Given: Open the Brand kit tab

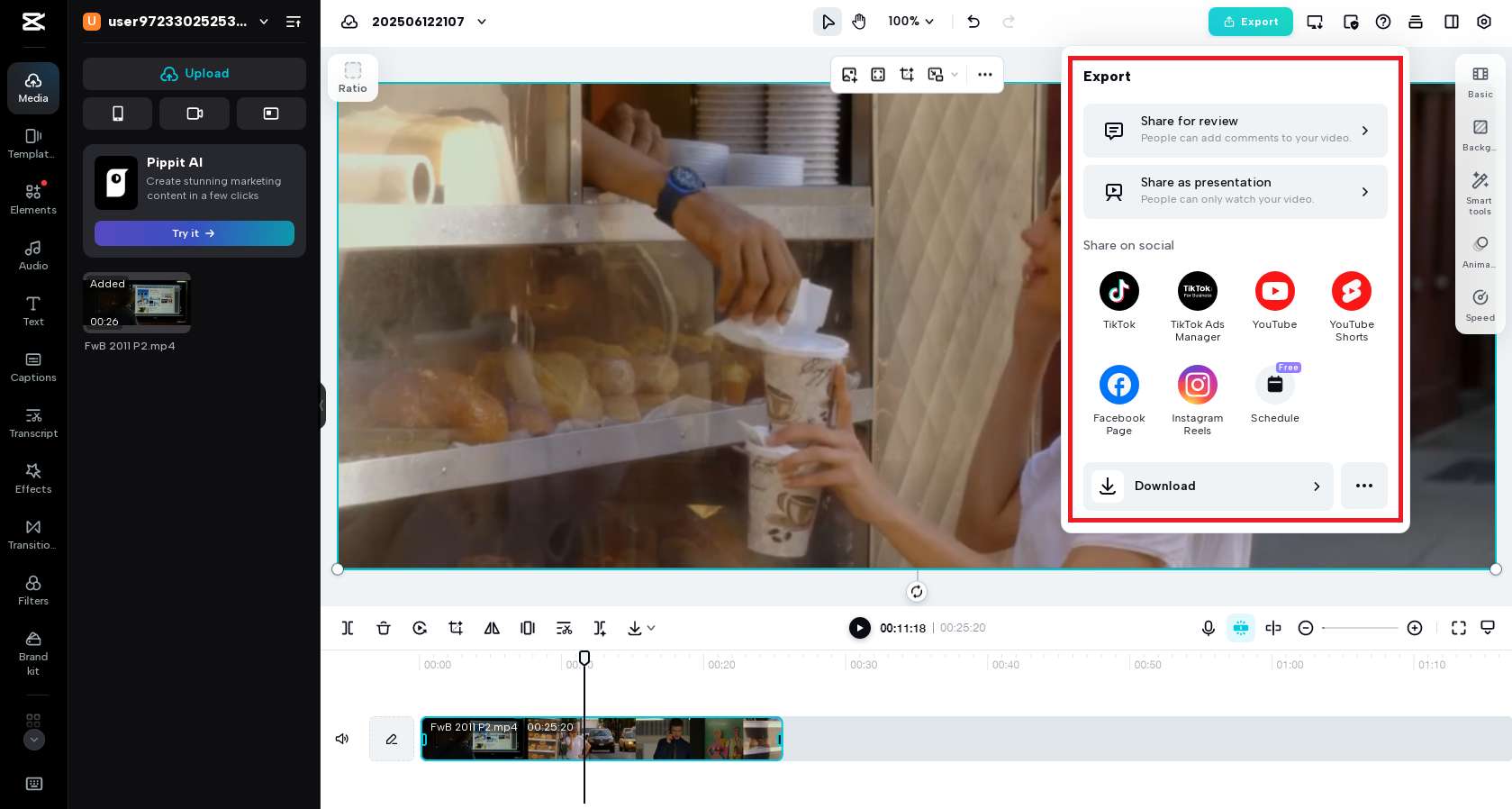Looking at the screenshot, I should click(33, 654).
